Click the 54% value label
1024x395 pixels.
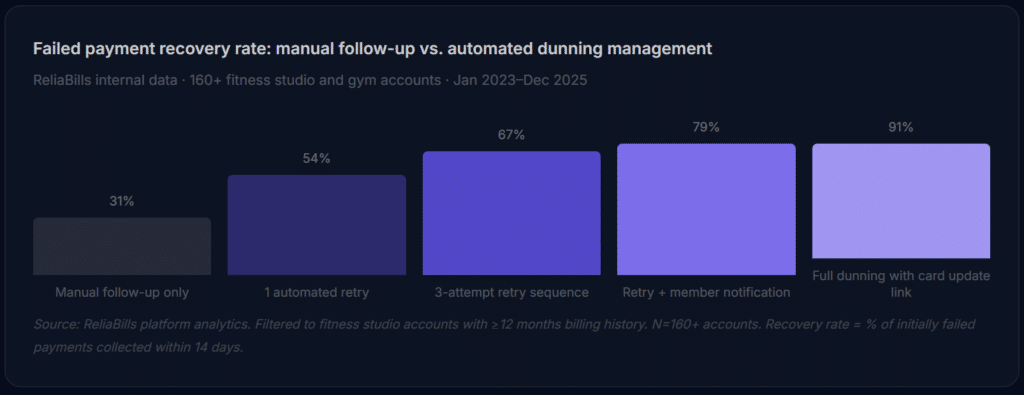(x=317, y=159)
